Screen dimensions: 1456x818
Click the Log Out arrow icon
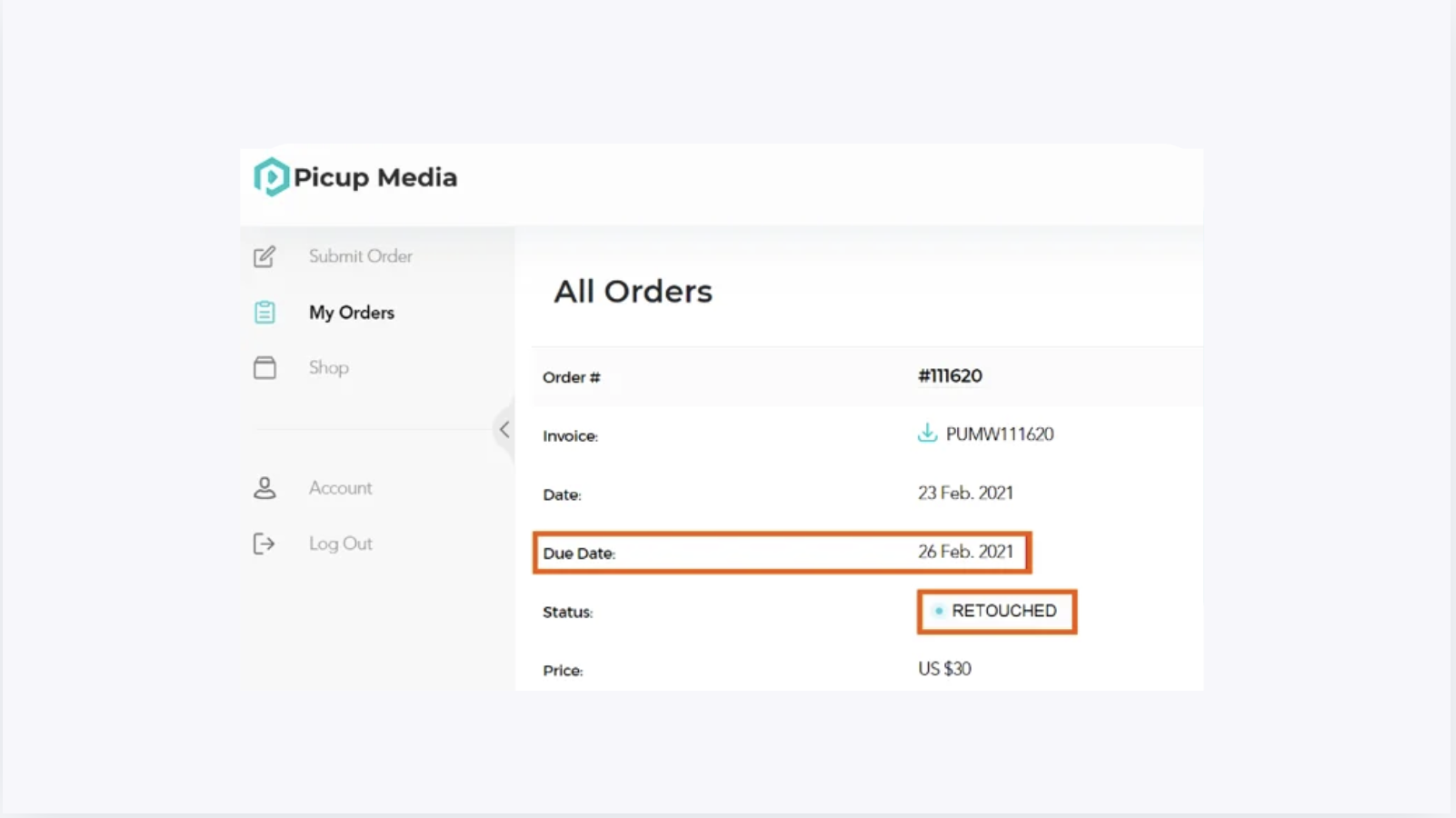[264, 544]
